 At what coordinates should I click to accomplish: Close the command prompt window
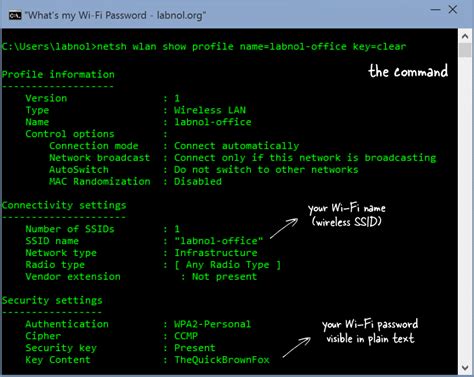pyautogui.click(x=453, y=9)
